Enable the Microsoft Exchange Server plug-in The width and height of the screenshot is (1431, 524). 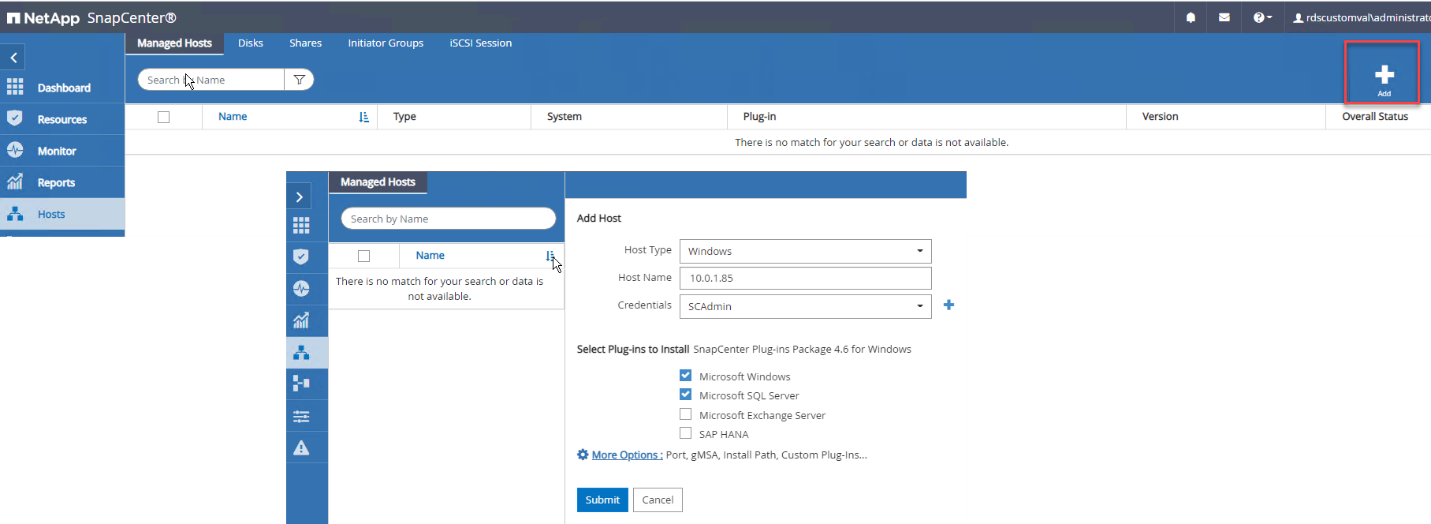685,414
